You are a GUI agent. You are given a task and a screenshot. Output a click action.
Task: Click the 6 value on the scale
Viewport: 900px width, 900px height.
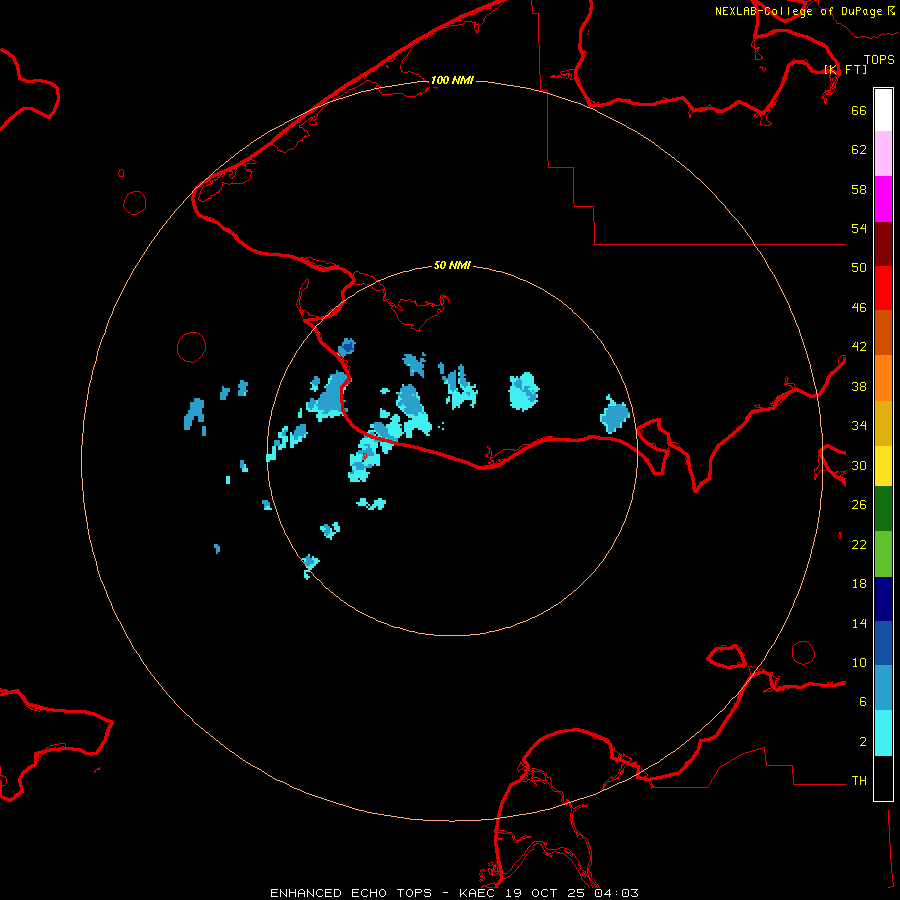click(x=863, y=702)
